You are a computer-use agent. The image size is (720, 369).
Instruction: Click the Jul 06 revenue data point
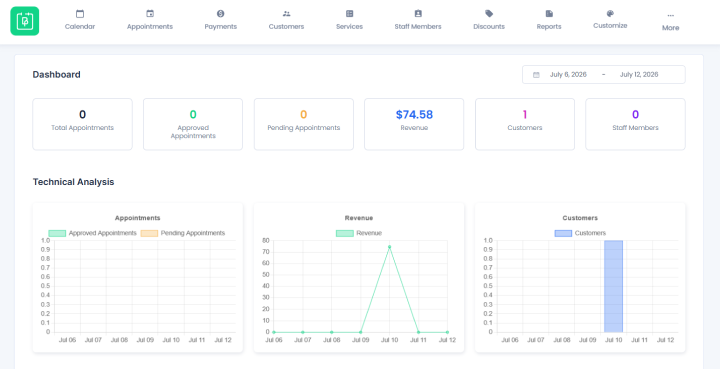[x=274, y=332]
